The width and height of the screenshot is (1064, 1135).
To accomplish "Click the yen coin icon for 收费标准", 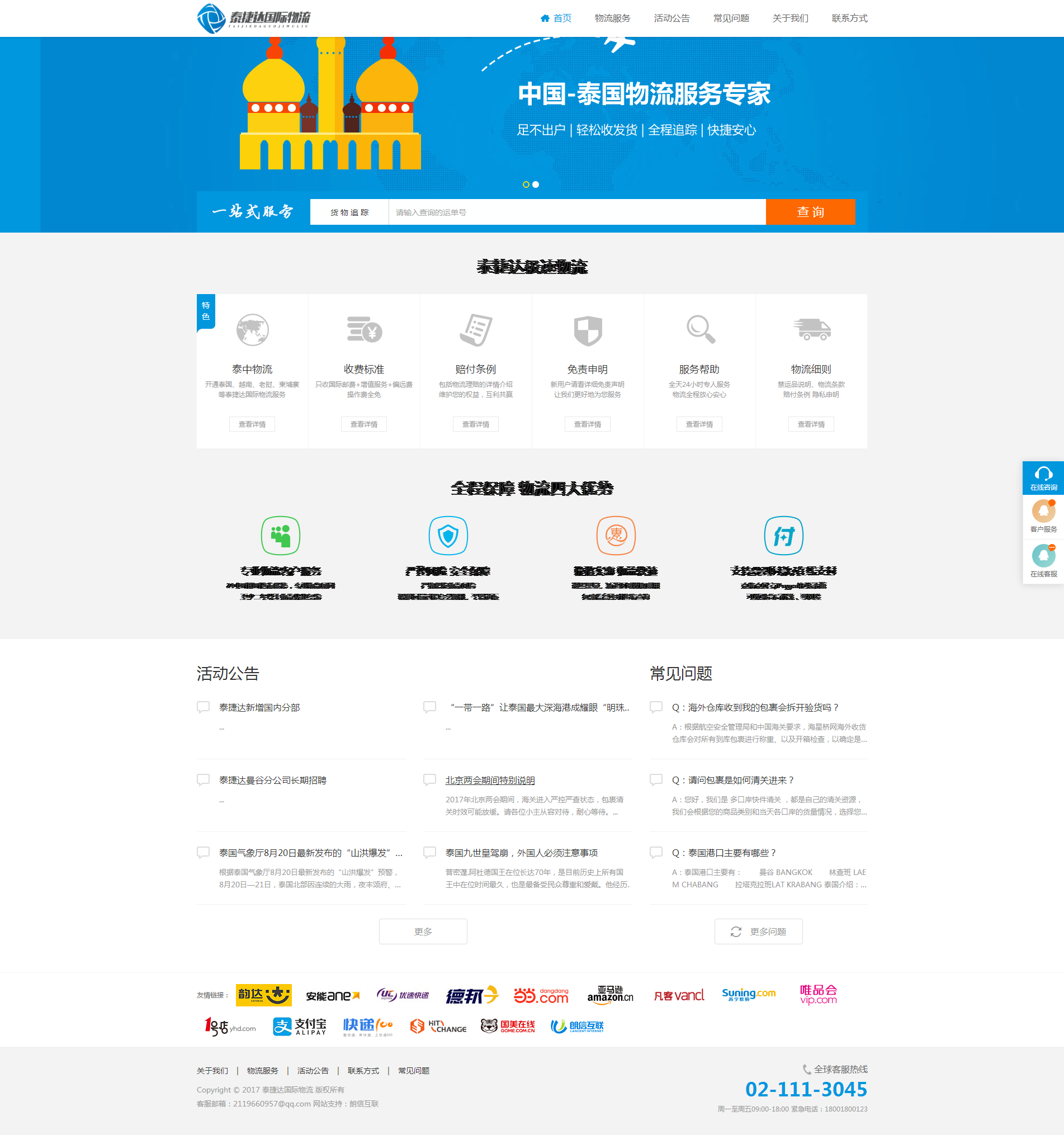I will [364, 330].
